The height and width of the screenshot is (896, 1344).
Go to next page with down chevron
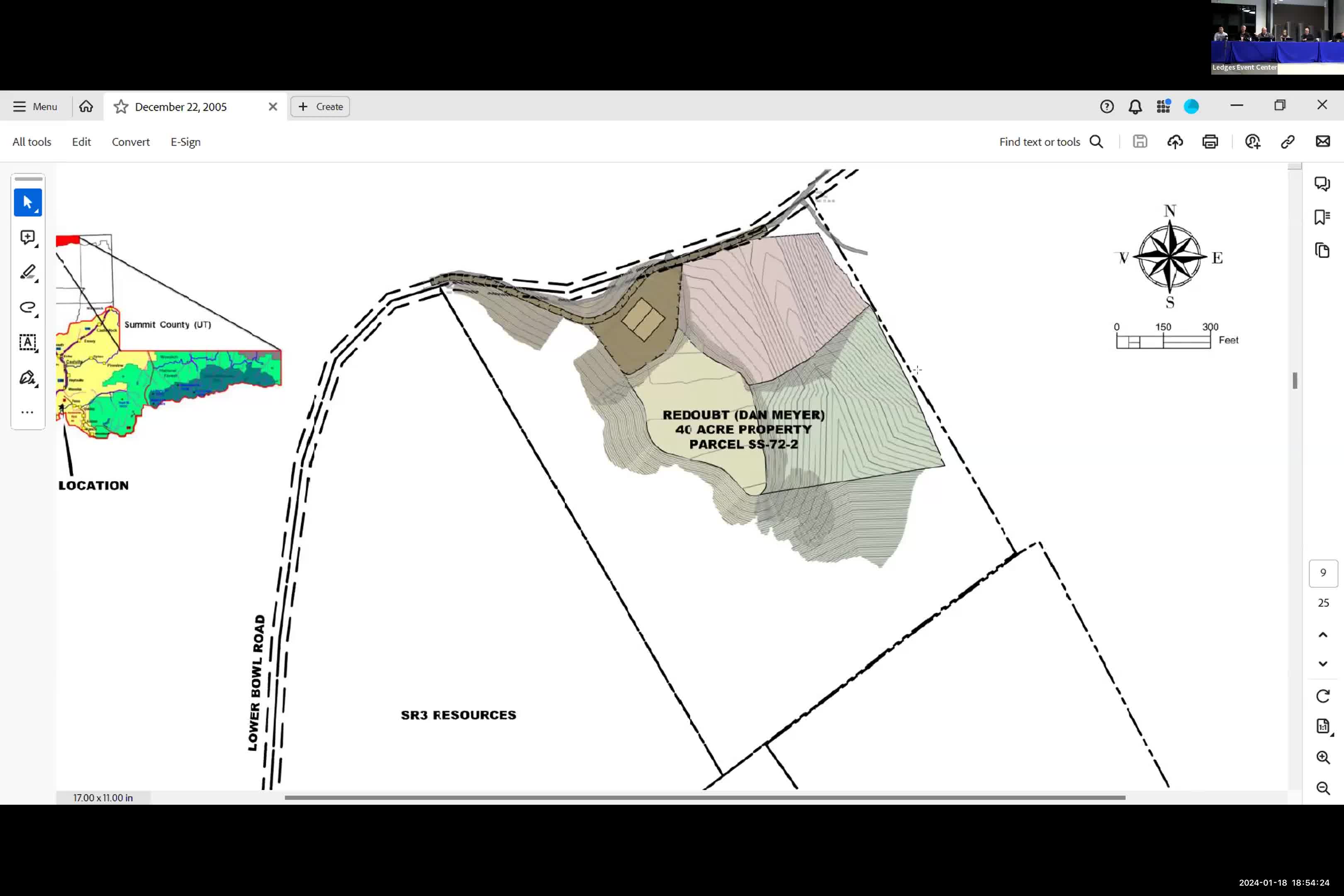(x=1323, y=663)
